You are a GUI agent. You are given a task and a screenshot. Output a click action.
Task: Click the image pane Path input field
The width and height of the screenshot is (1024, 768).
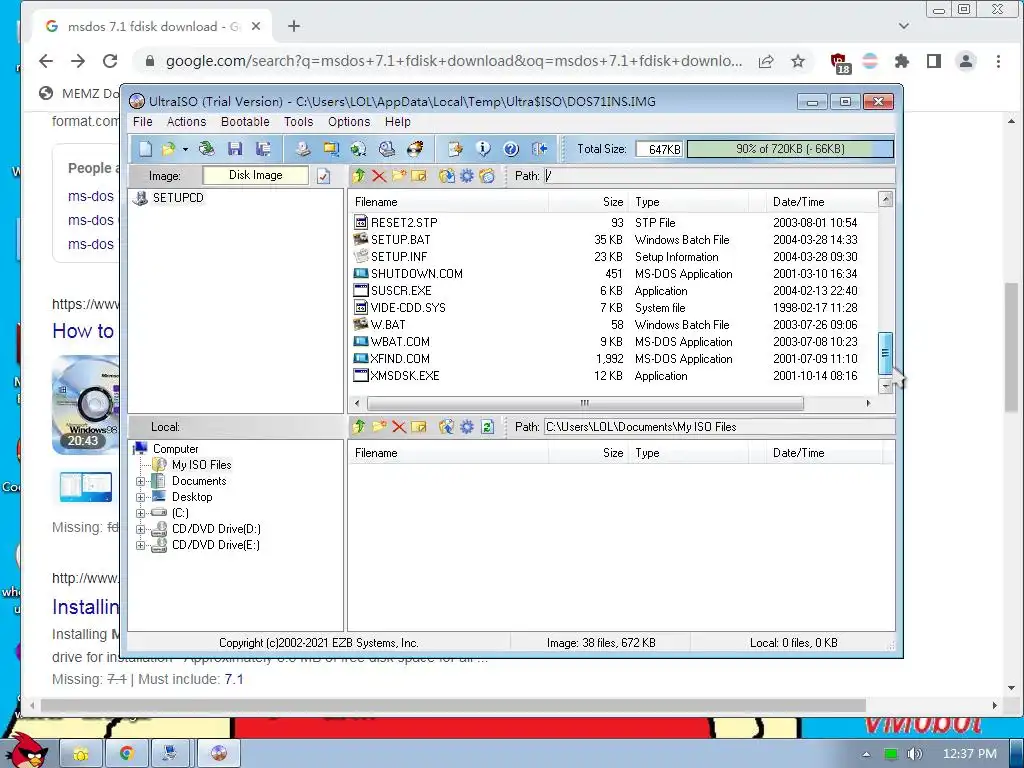tap(719, 176)
